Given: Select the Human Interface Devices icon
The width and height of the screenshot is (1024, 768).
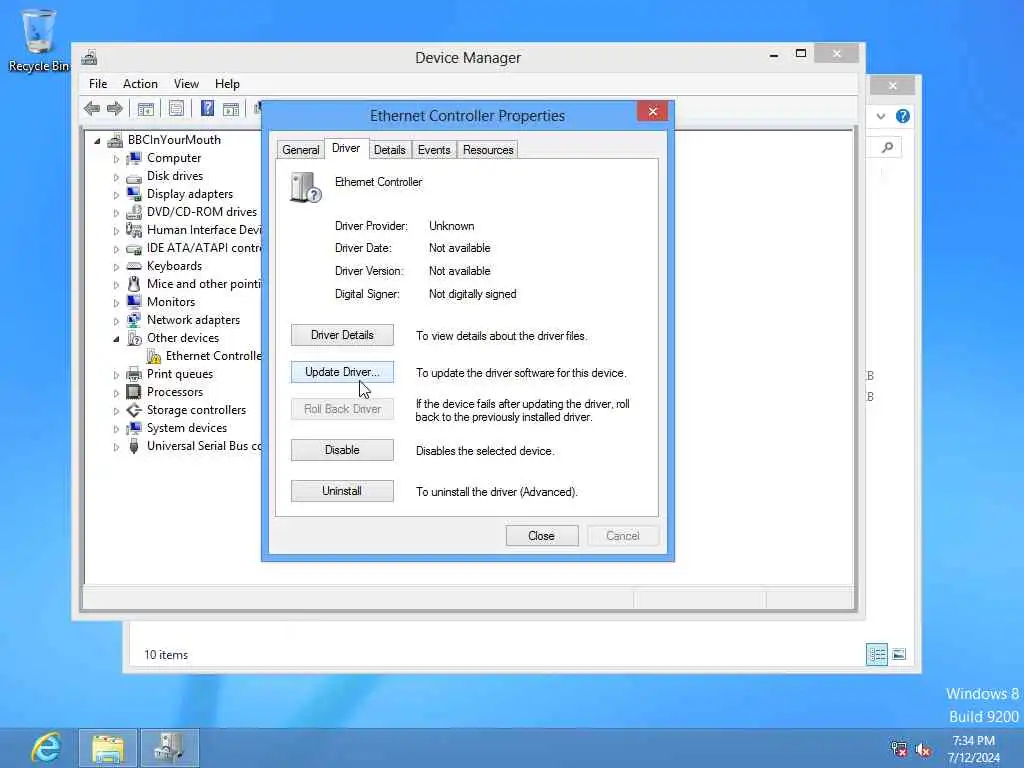Looking at the screenshot, I should coord(134,230).
